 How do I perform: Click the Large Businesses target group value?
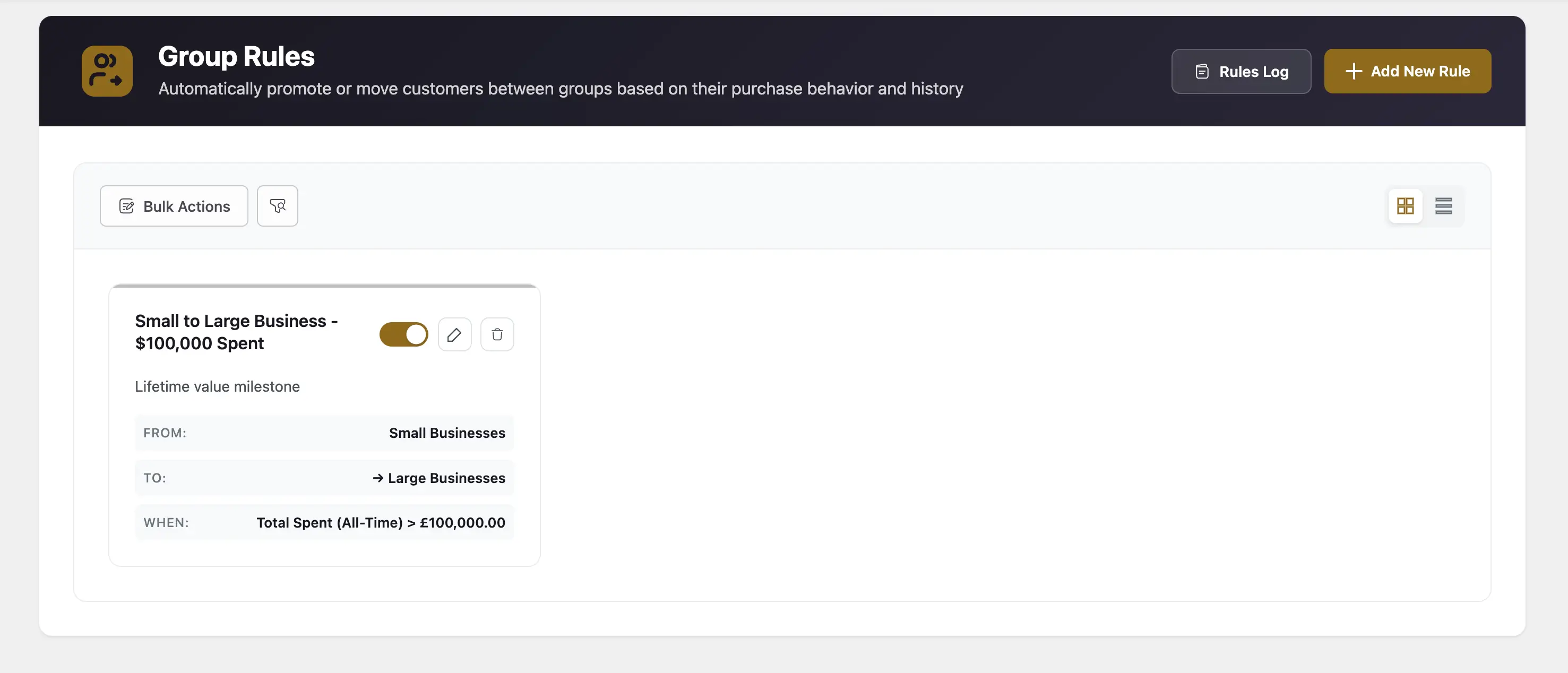pos(446,478)
